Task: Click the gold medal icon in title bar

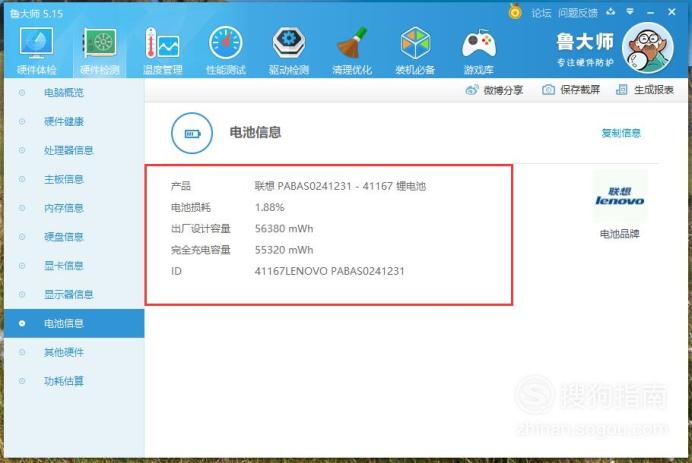Action: (515, 11)
